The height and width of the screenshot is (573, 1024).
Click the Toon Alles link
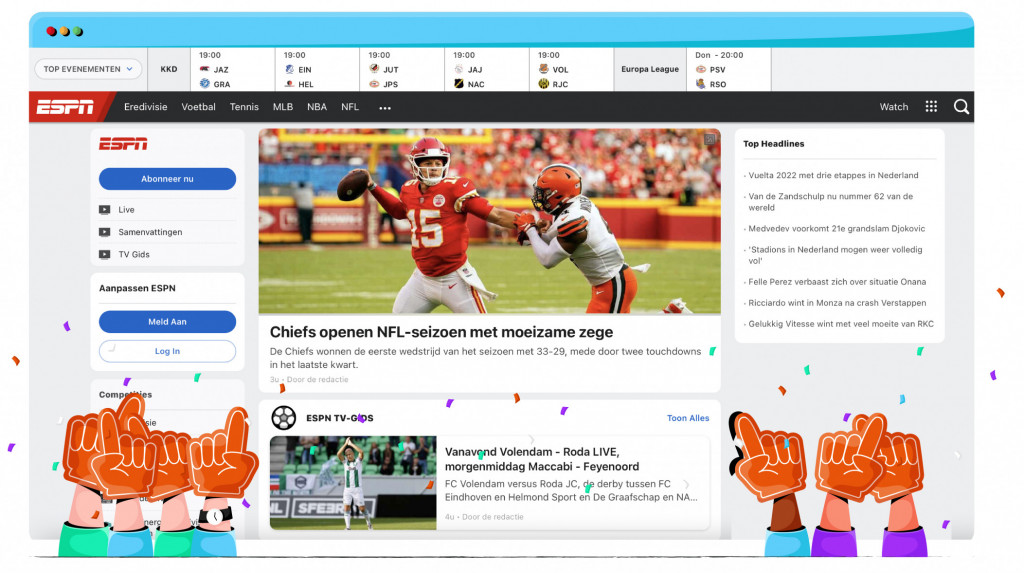(688, 418)
